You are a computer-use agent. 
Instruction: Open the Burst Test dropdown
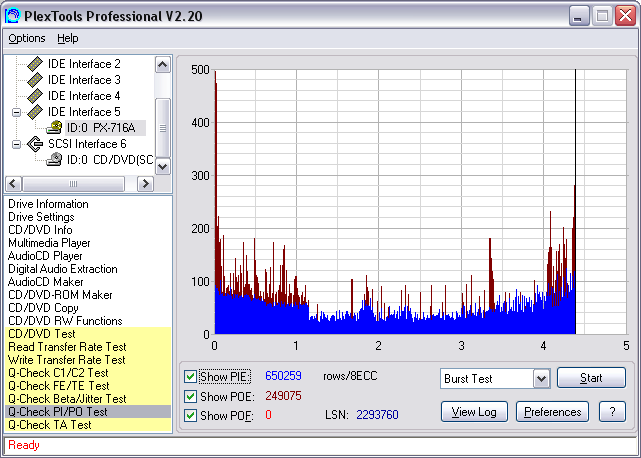pos(541,379)
